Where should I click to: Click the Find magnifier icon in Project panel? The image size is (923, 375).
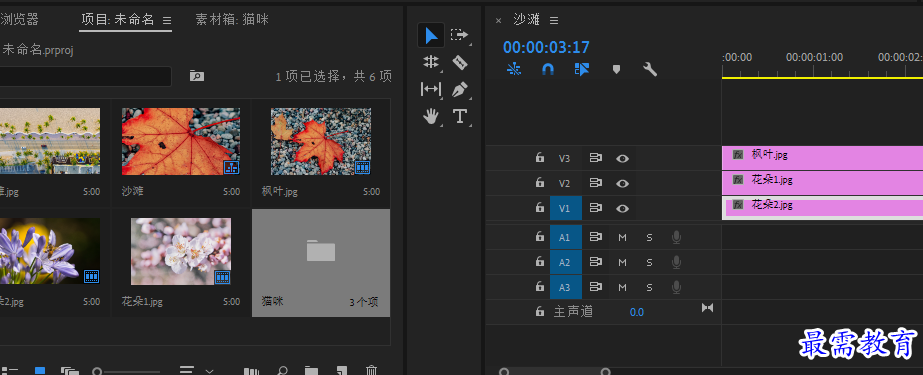(x=282, y=371)
